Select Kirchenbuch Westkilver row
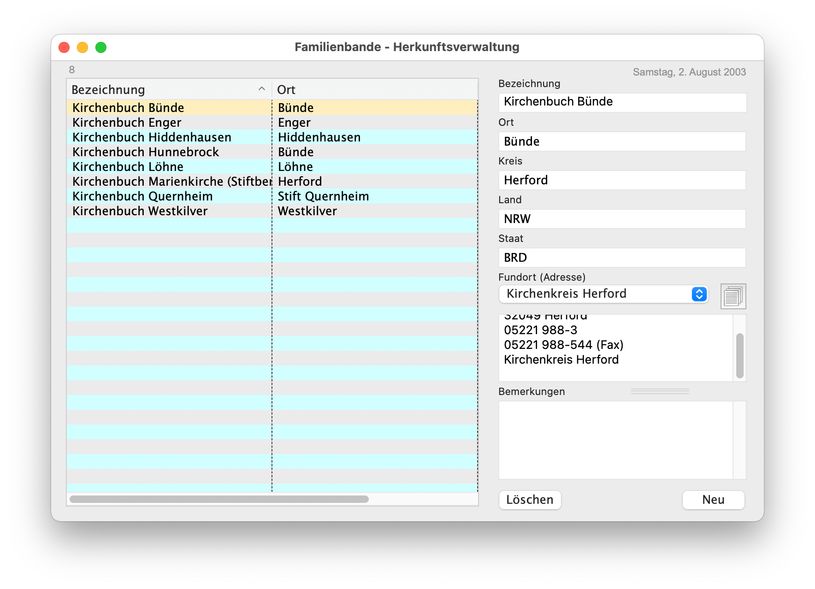The height and width of the screenshot is (589, 815). [x=168, y=211]
